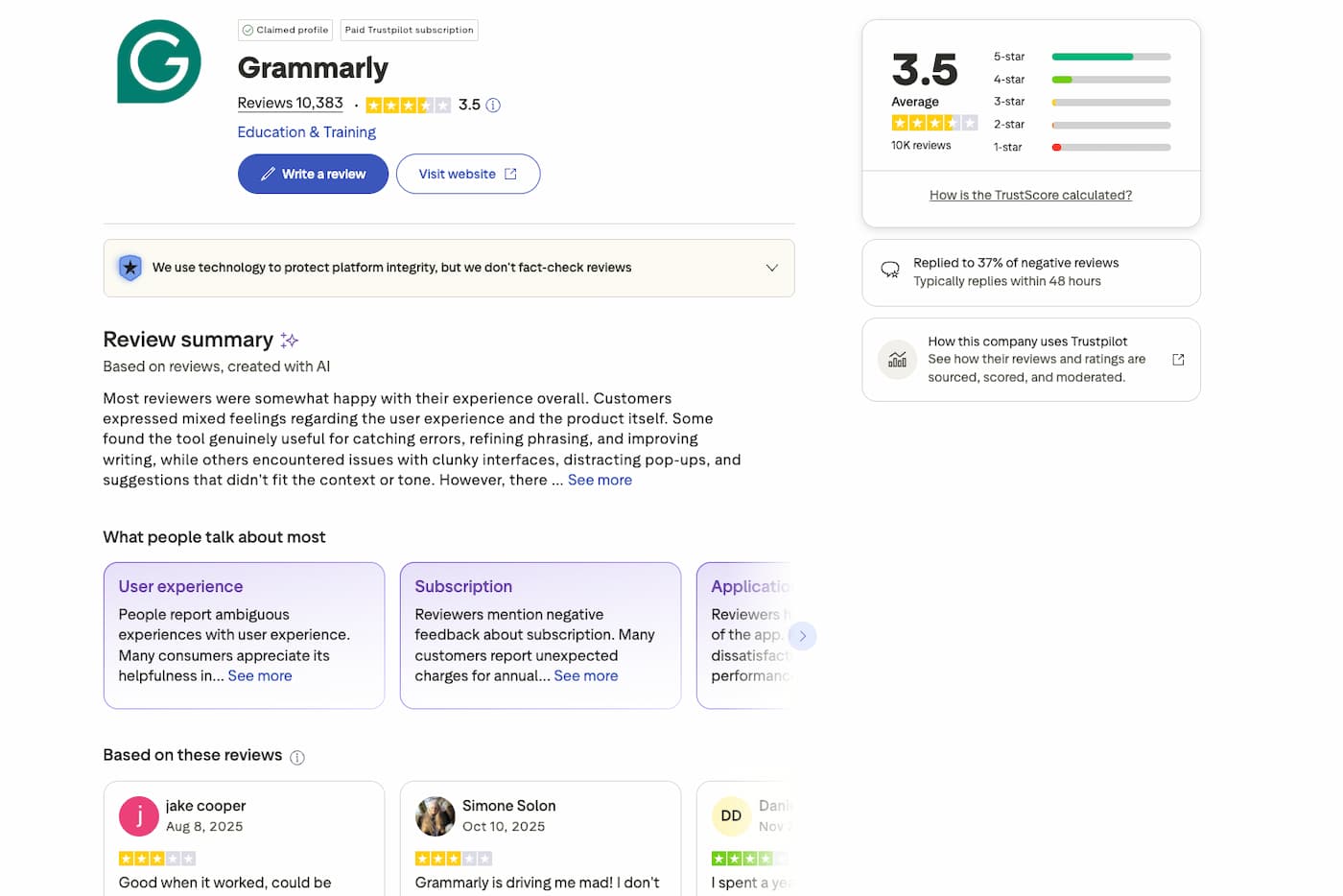Image resolution: width=1343 pixels, height=896 pixels.
Task: Expand the platform integrity notice chevron
Action: coord(771,268)
